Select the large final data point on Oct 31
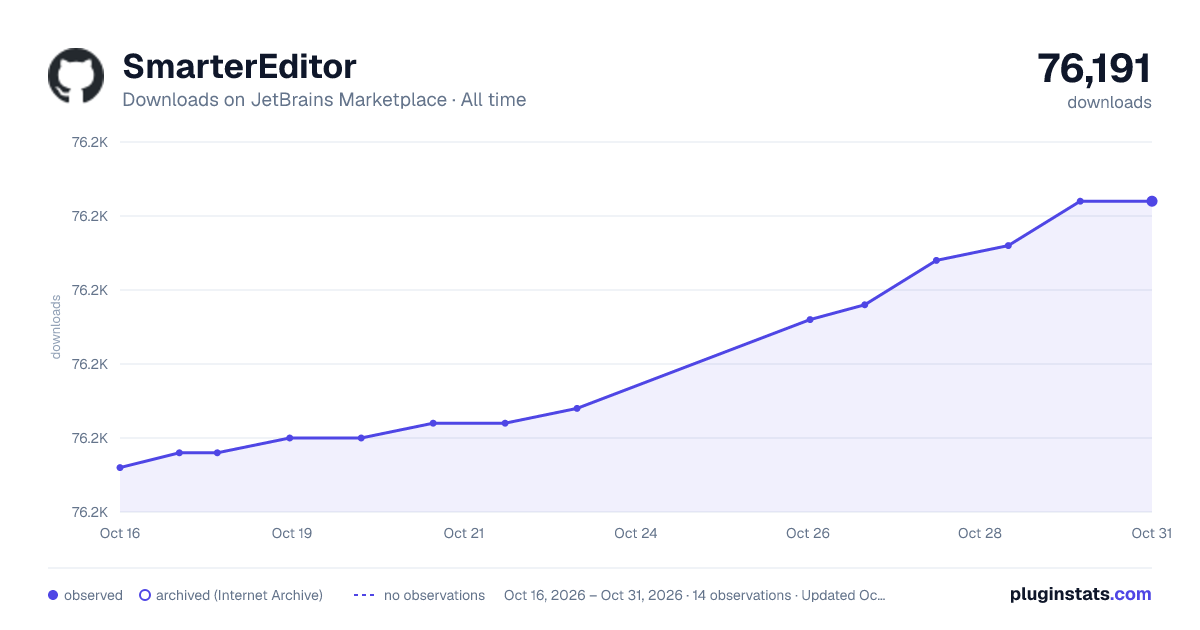Image resolution: width=1200 pixels, height=630 pixels. 1152,201
